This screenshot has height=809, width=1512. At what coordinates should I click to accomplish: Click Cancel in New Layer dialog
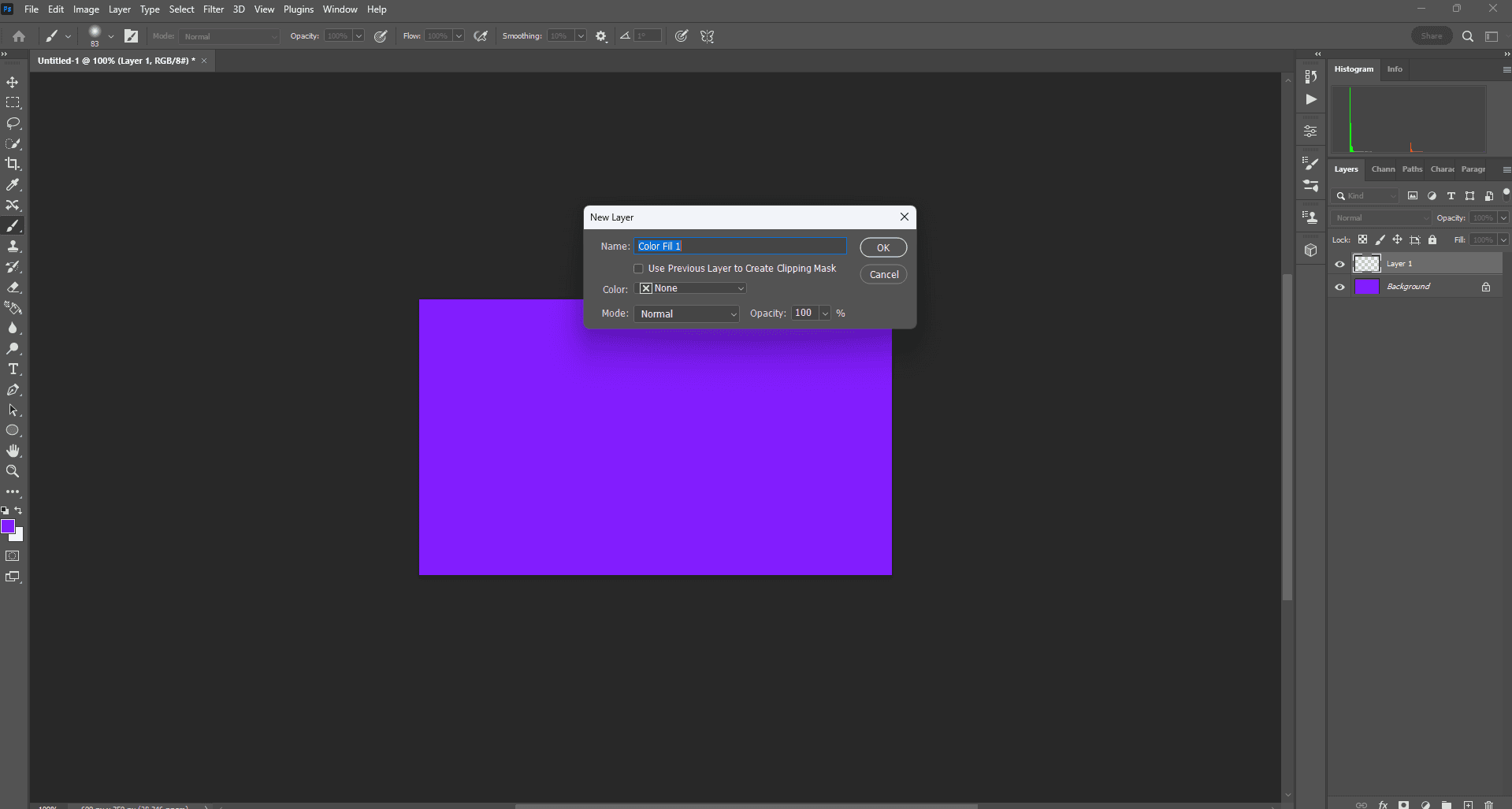tap(883, 274)
